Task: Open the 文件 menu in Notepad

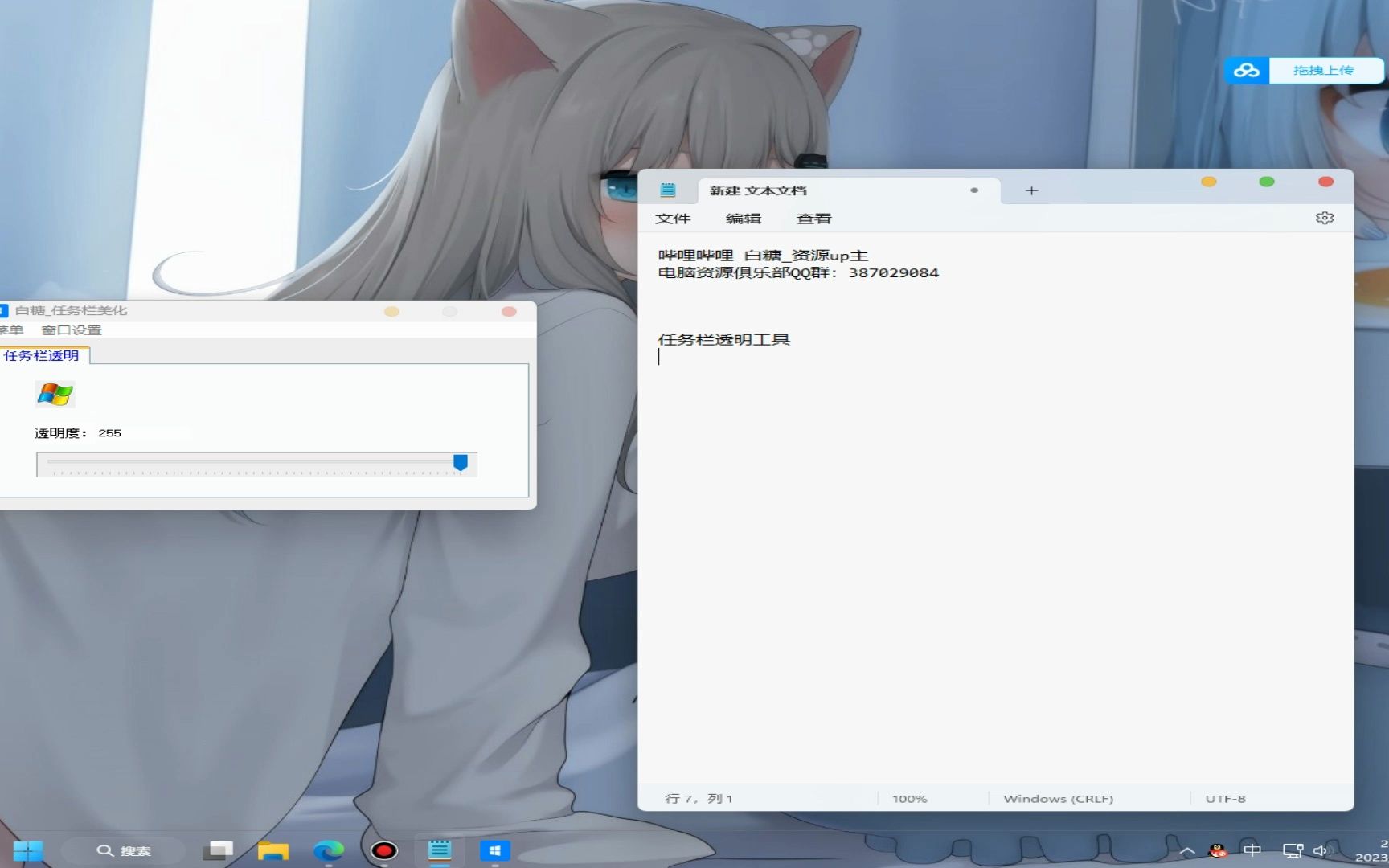Action: [x=674, y=218]
